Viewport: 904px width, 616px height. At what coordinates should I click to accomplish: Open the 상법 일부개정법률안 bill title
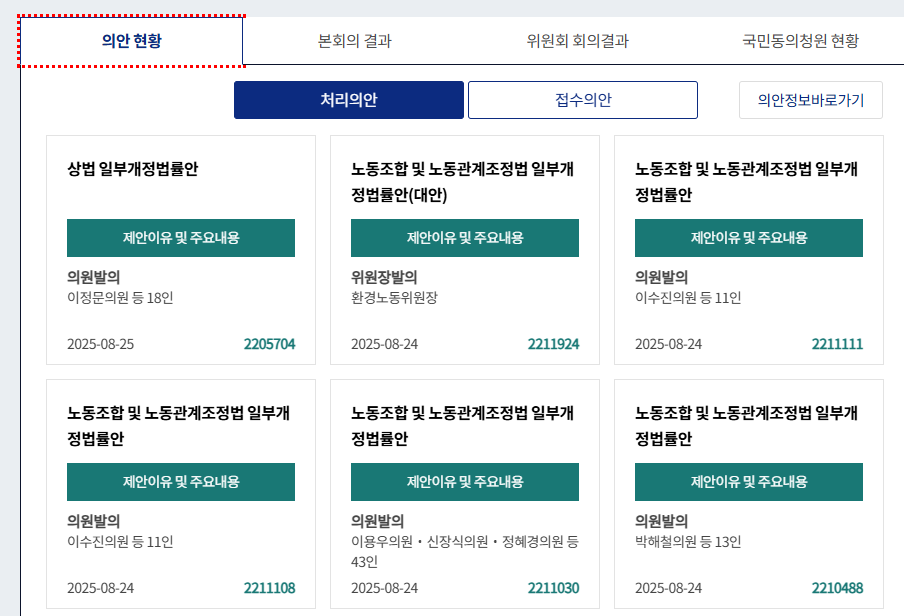133,169
